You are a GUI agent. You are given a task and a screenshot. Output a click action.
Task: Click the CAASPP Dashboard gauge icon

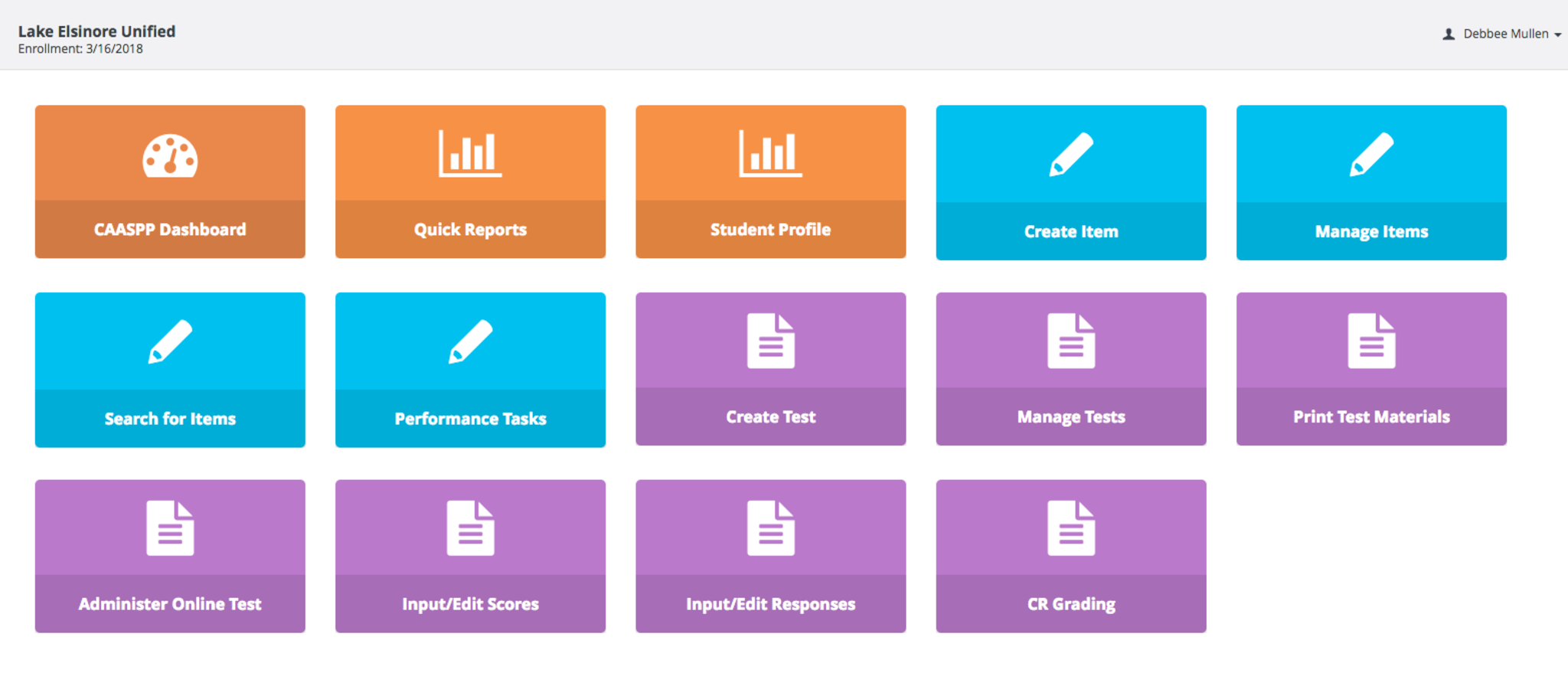click(x=170, y=155)
